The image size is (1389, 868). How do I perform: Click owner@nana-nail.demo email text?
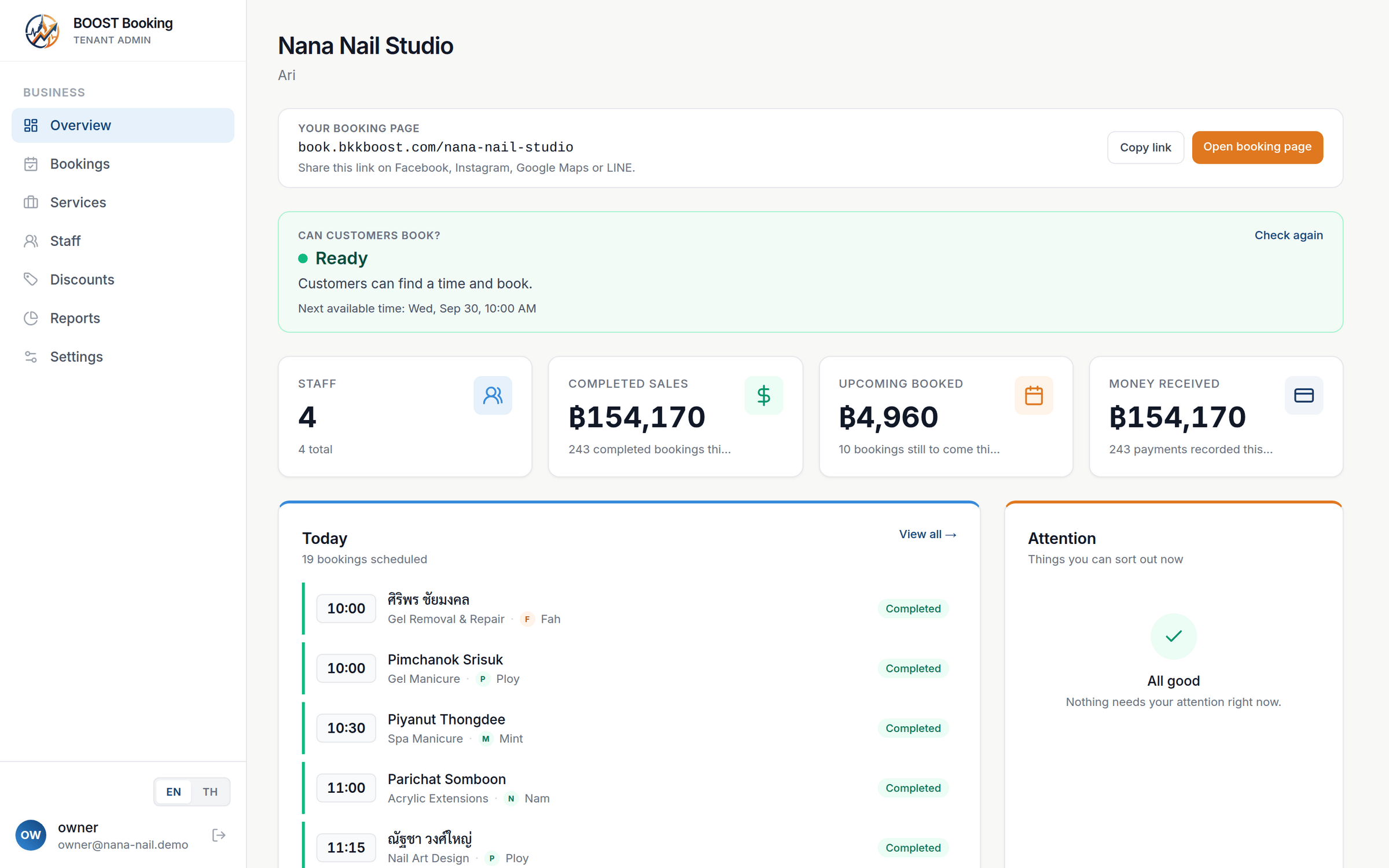pyautogui.click(x=123, y=844)
